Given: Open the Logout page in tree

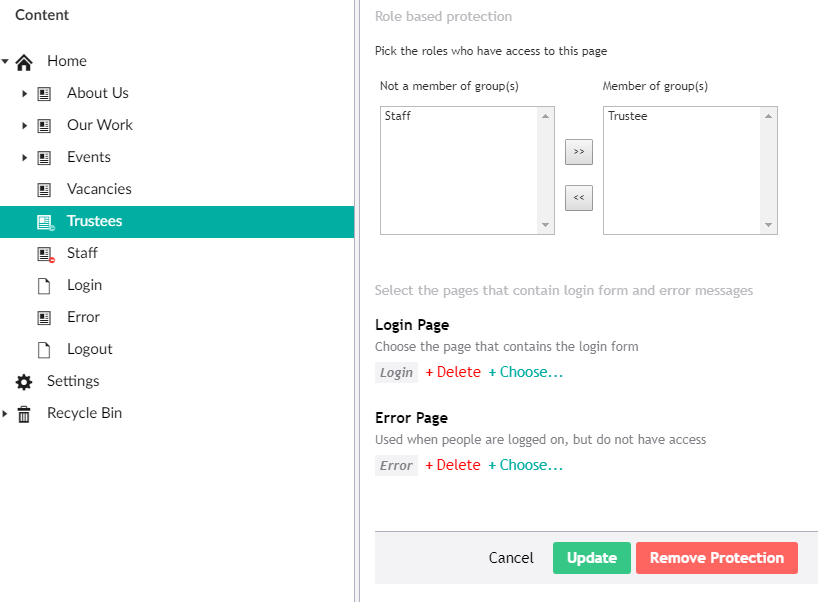Looking at the screenshot, I should click(x=89, y=349).
